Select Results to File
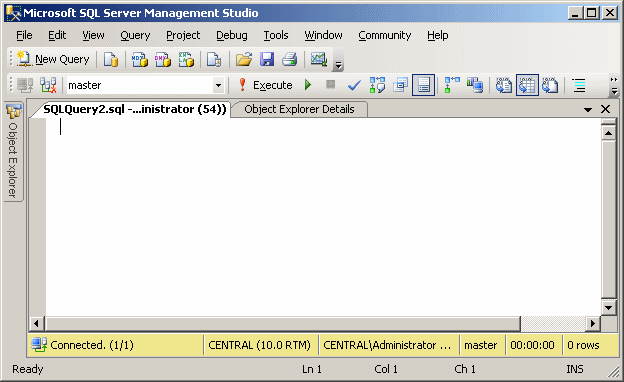The width and height of the screenshot is (624, 382). 550,85
